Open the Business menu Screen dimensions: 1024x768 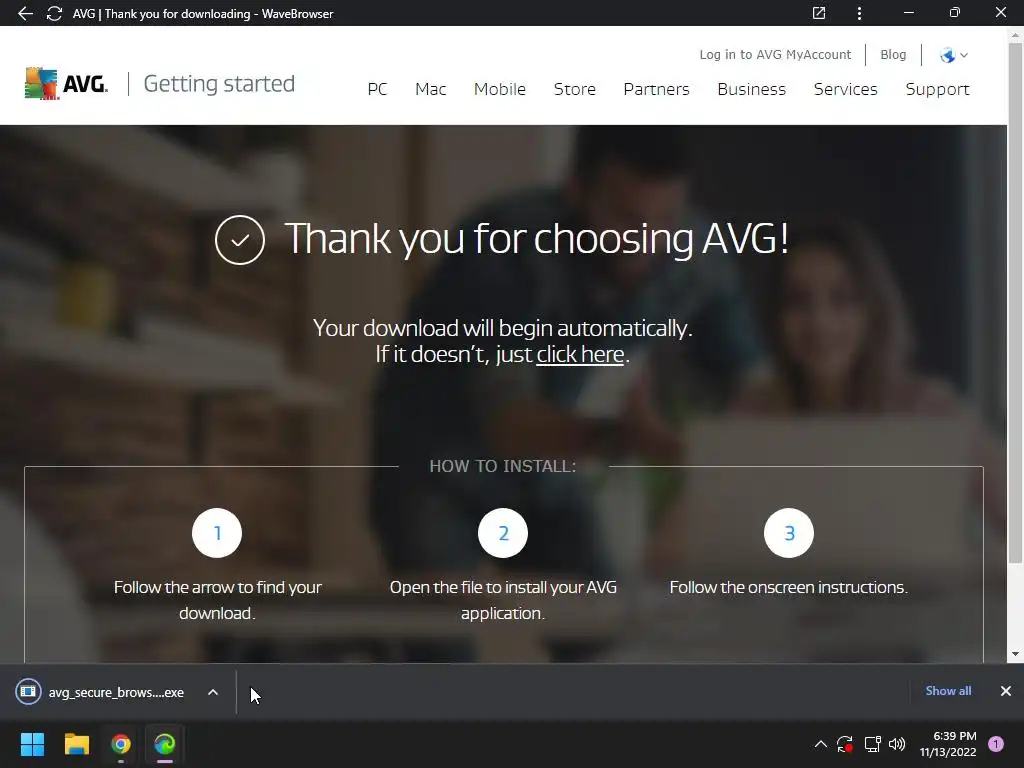[751, 89]
